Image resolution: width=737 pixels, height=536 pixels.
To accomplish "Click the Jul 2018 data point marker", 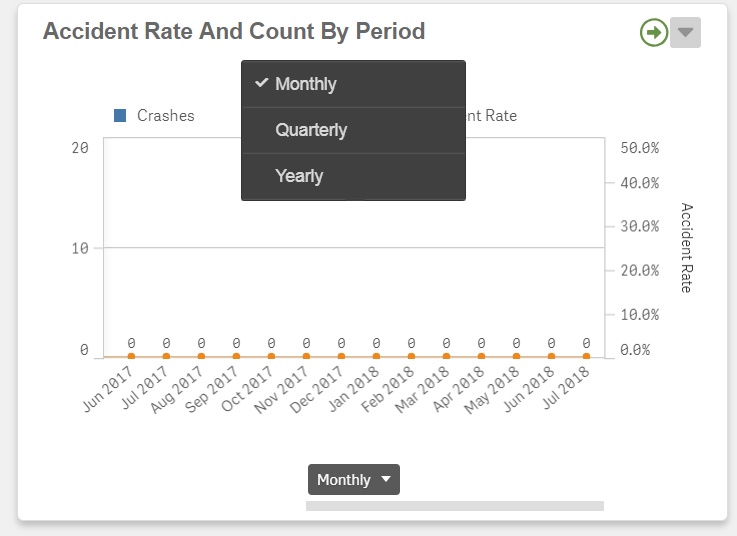I will coord(586,356).
